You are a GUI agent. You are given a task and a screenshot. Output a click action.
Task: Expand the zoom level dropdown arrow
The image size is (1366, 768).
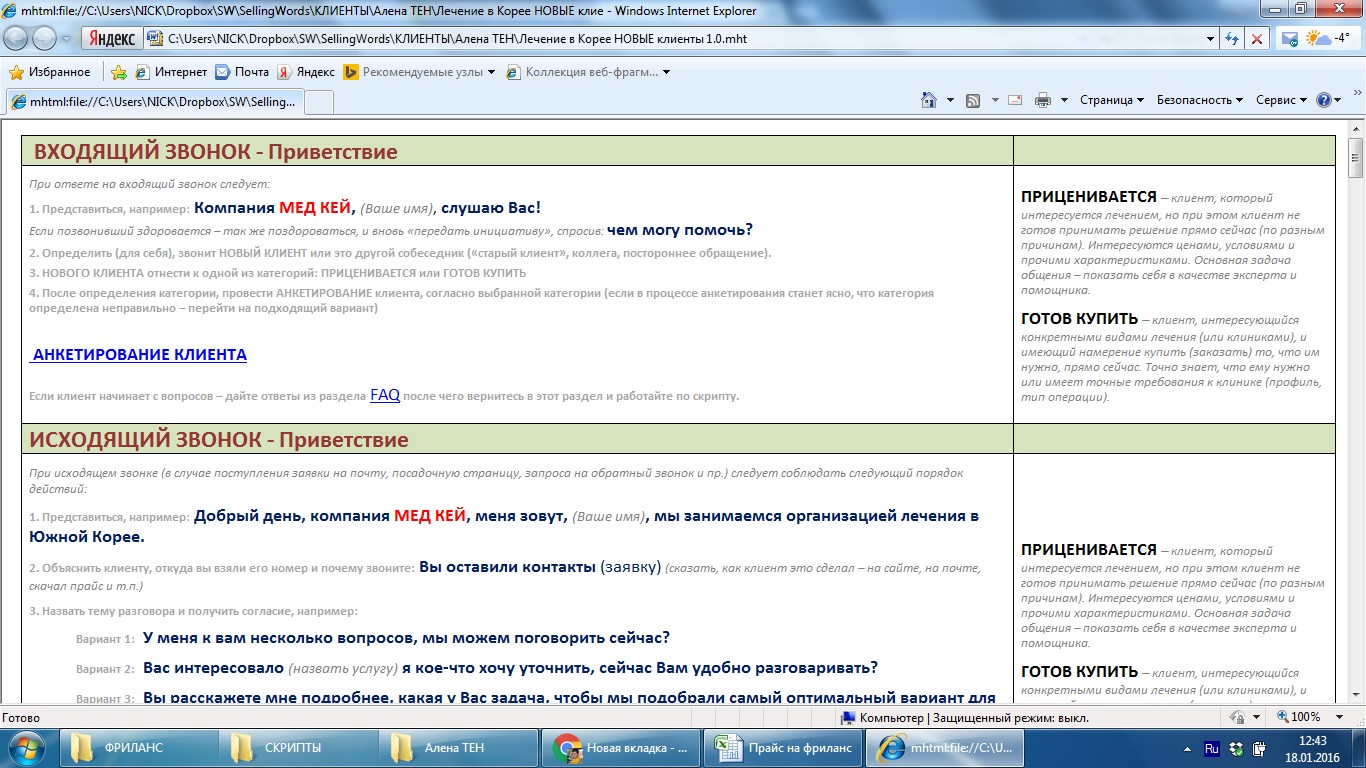pyautogui.click(x=1341, y=717)
